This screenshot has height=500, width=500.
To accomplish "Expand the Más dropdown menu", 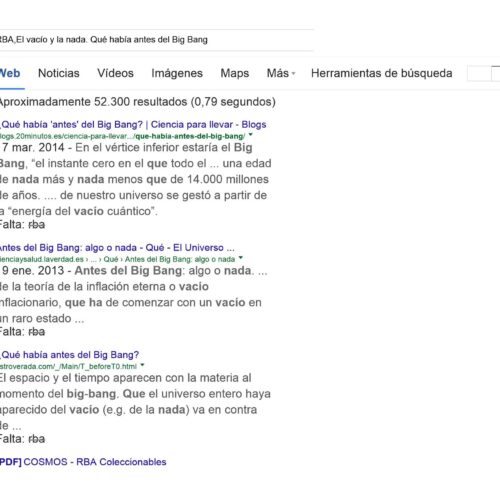I will [281, 73].
